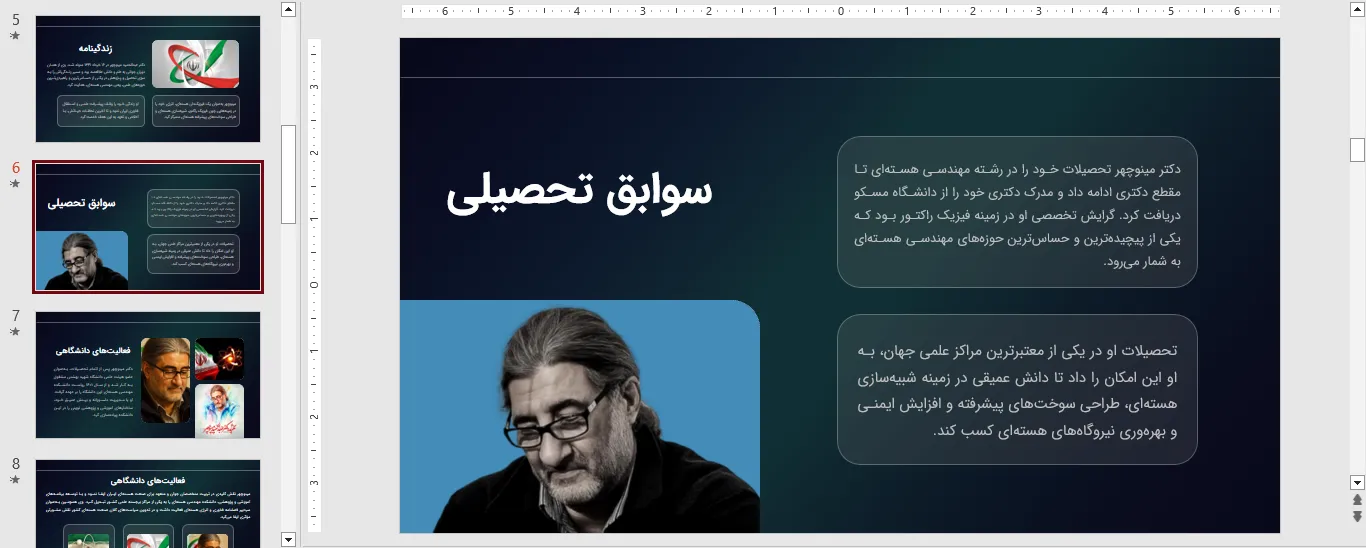Click the text box starting تحصیلات او در یکی

coord(1017,389)
